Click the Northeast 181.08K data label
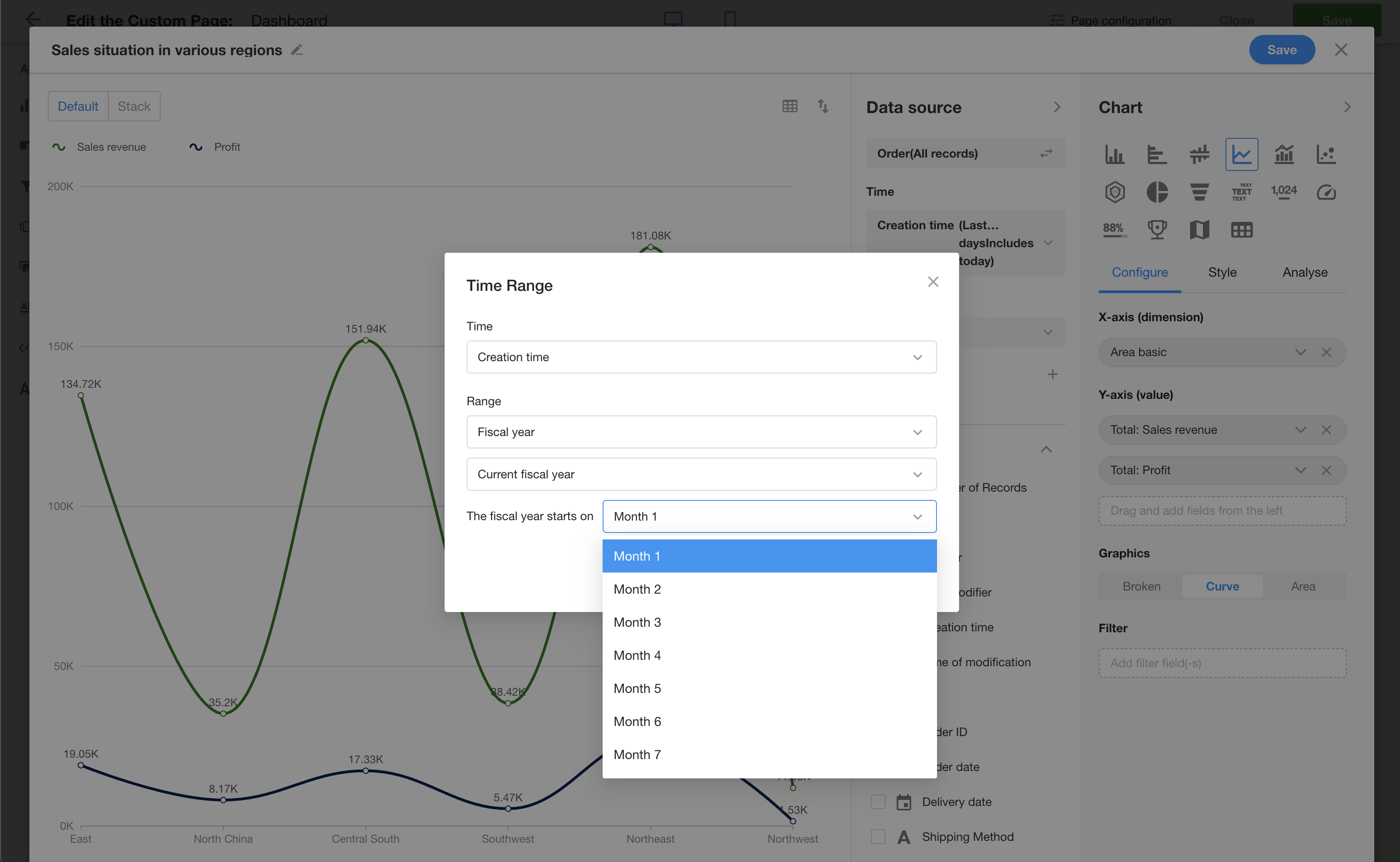Viewport: 1400px width, 862px height. (x=650, y=235)
